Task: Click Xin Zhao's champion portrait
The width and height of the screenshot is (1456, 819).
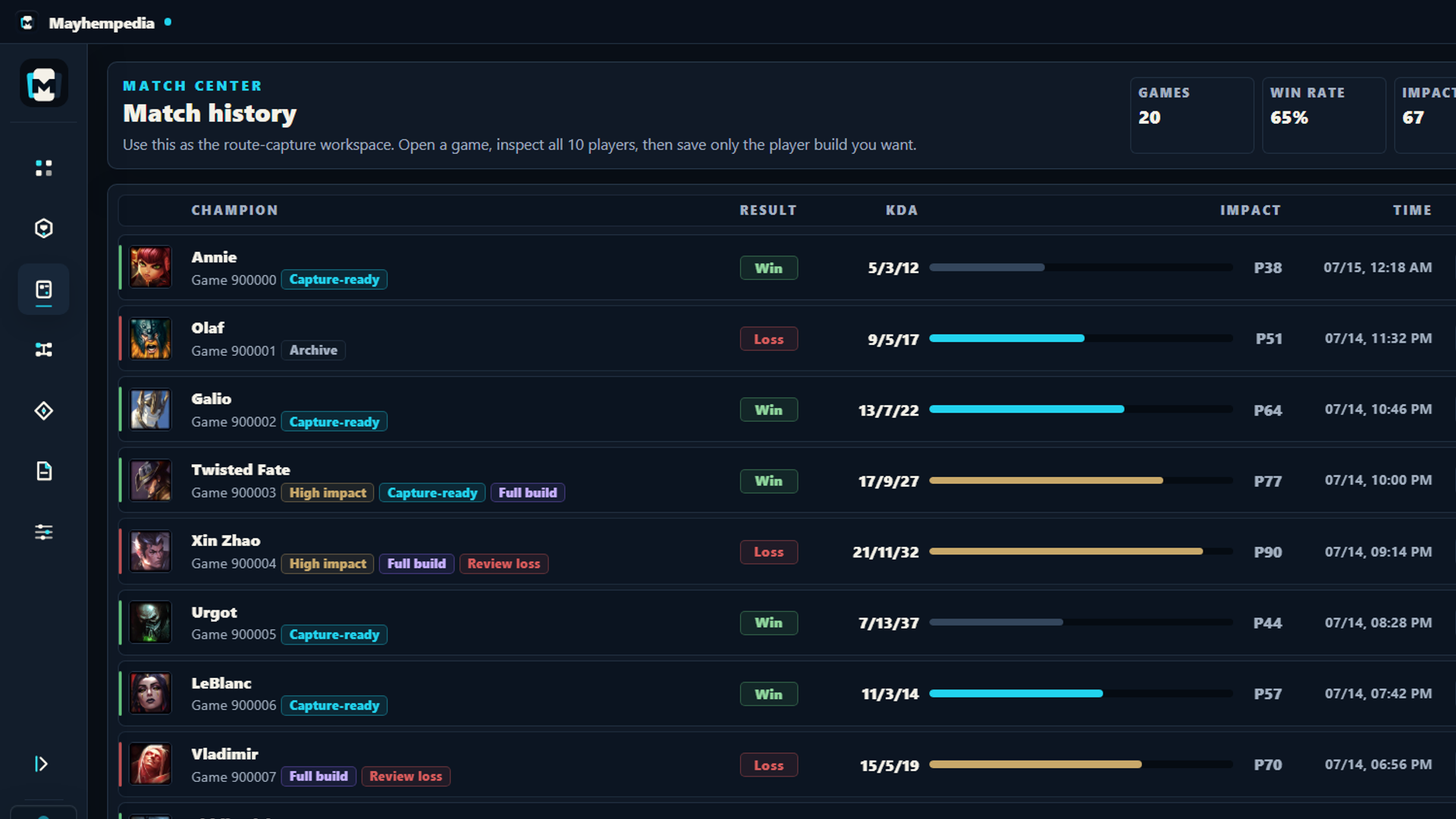Action: 150,551
